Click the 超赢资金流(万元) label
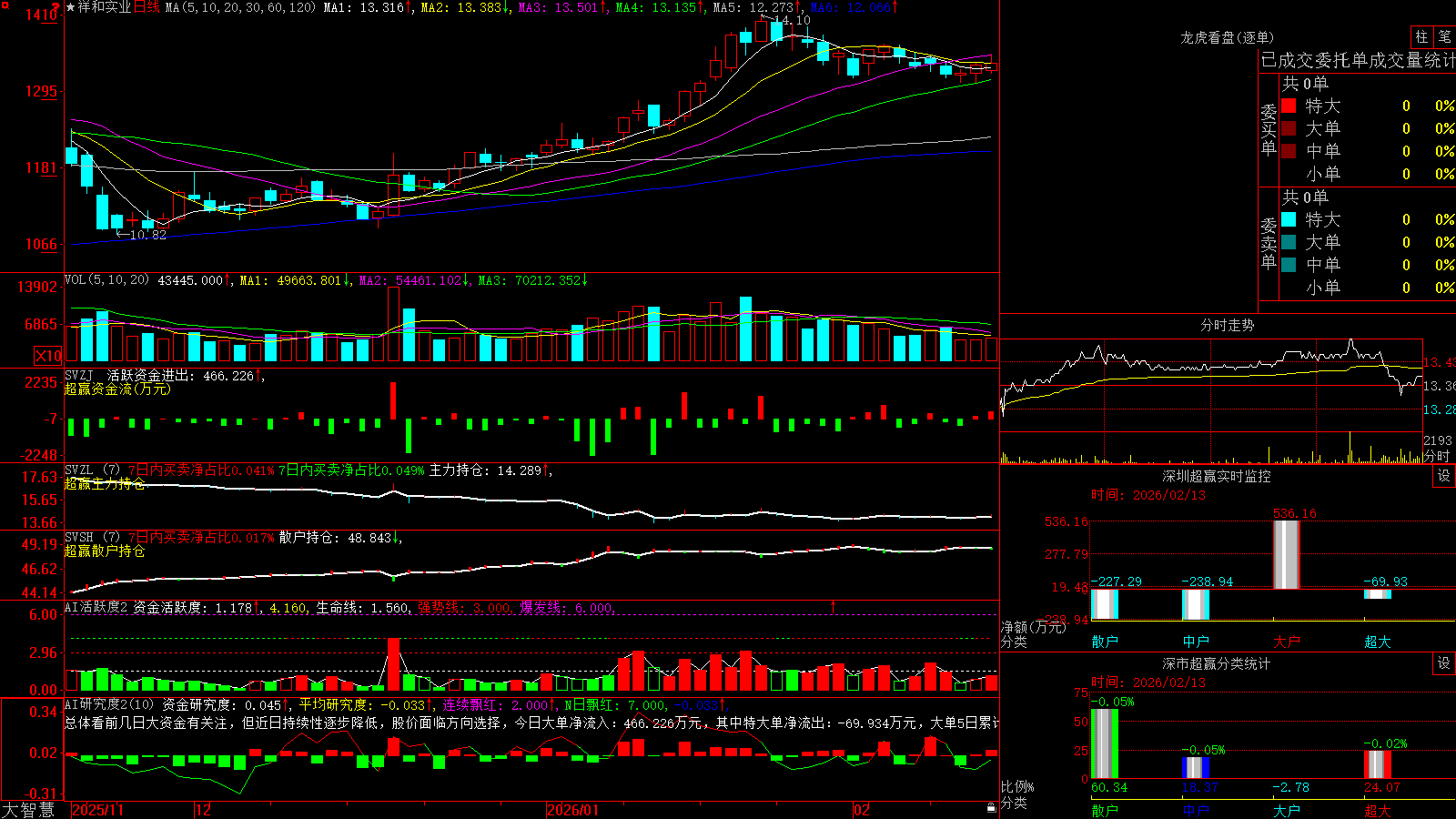This screenshot has height=819, width=1456. point(117,389)
